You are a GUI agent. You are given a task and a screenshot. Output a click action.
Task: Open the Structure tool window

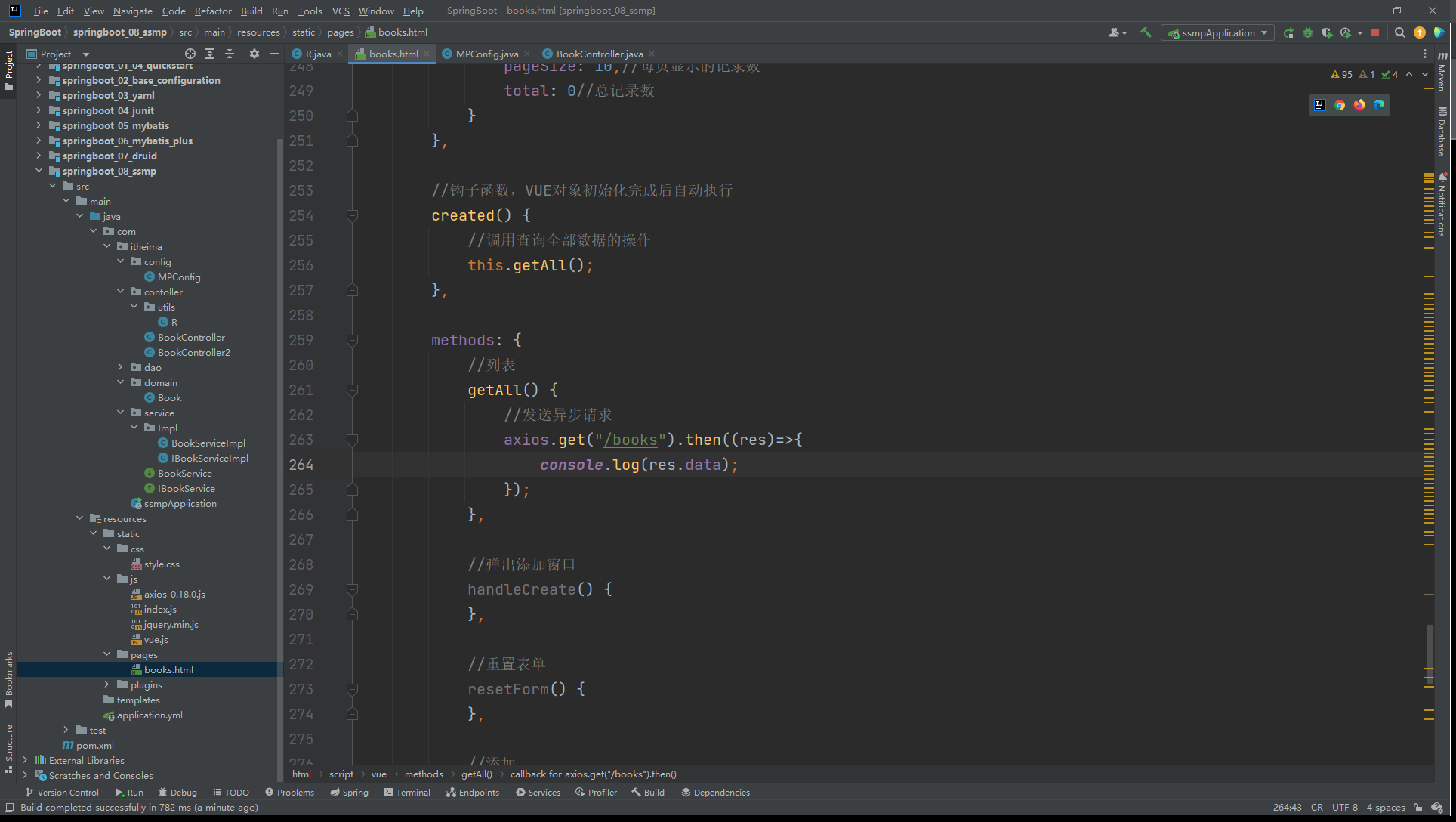pos(8,748)
